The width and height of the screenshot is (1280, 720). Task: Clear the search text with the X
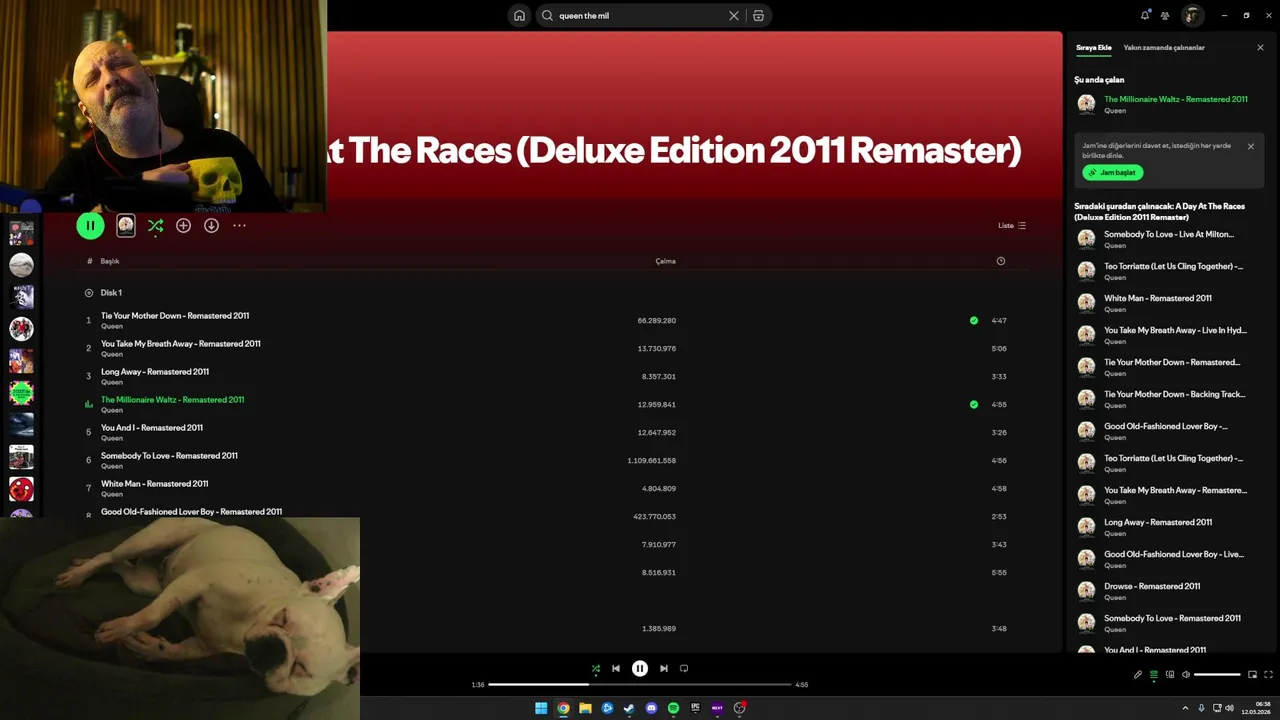pyautogui.click(x=734, y=16)
